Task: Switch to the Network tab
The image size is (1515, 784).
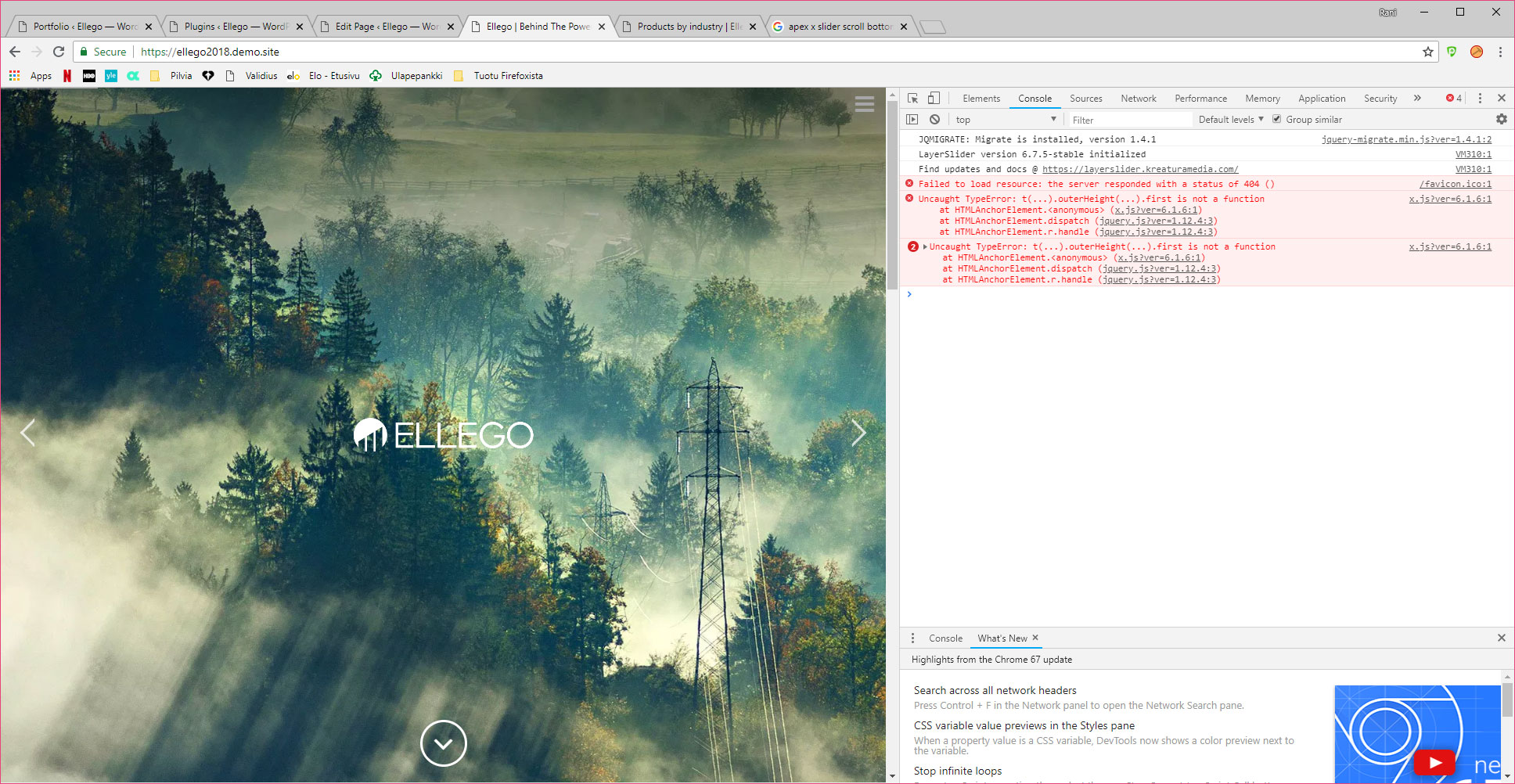Action: click(x=1138, y=99)
